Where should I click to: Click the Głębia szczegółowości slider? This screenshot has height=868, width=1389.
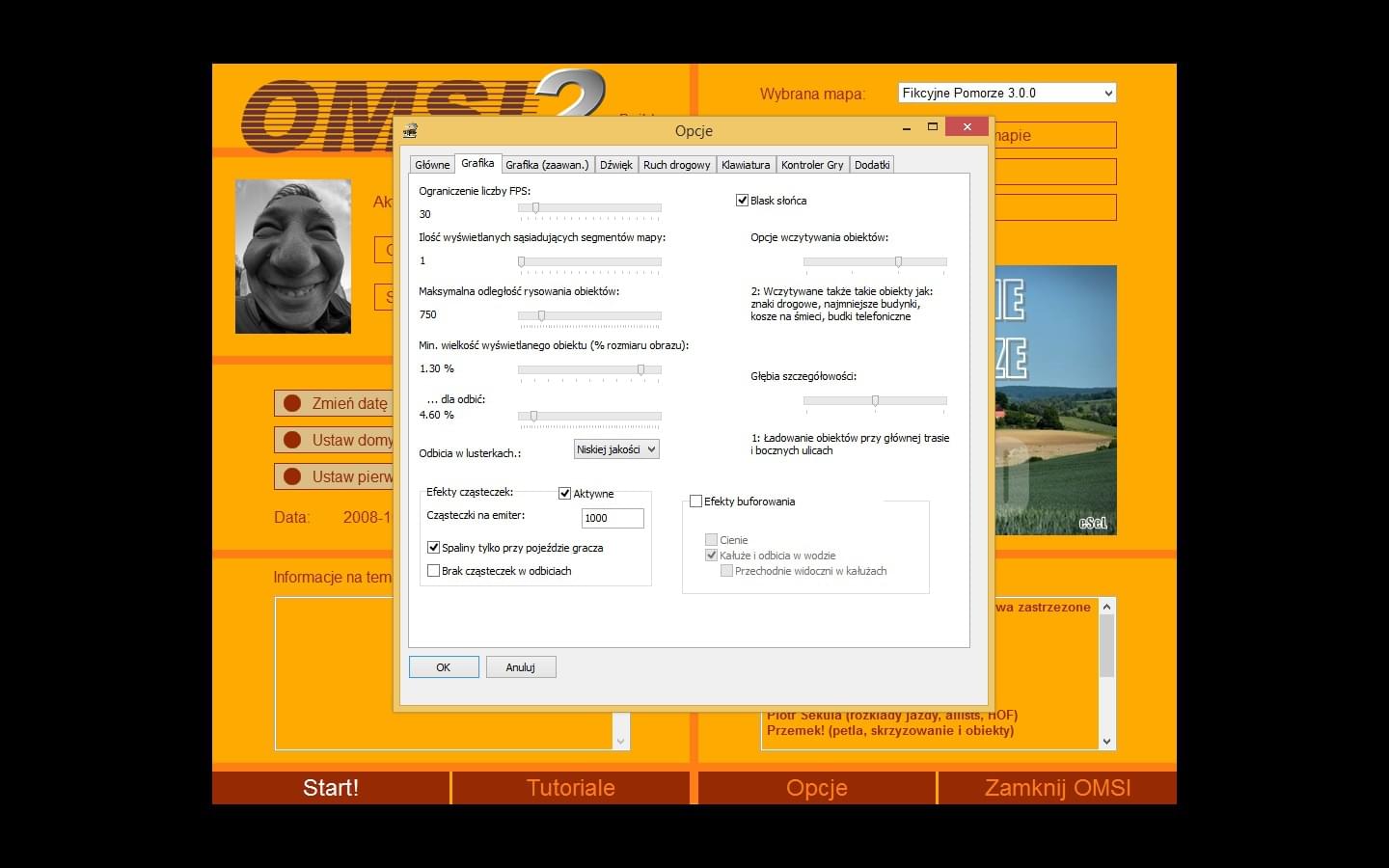click(875, 400)
